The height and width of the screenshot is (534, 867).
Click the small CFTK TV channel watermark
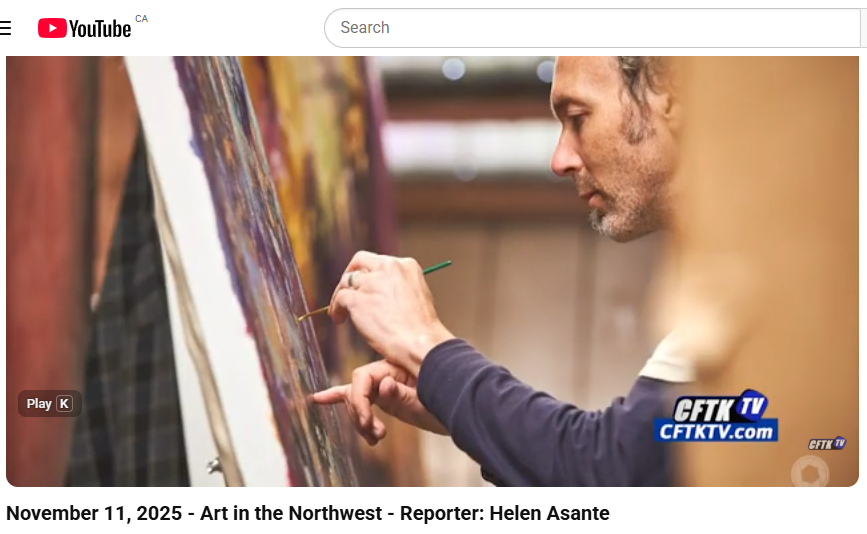coord(827,443)
